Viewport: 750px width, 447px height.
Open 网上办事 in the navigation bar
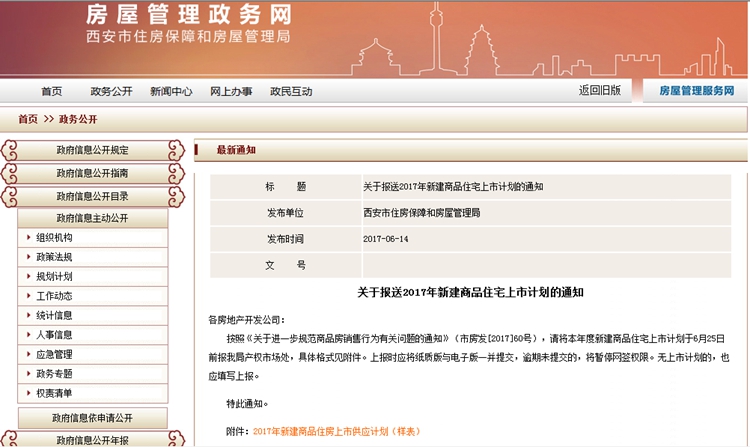231,91
